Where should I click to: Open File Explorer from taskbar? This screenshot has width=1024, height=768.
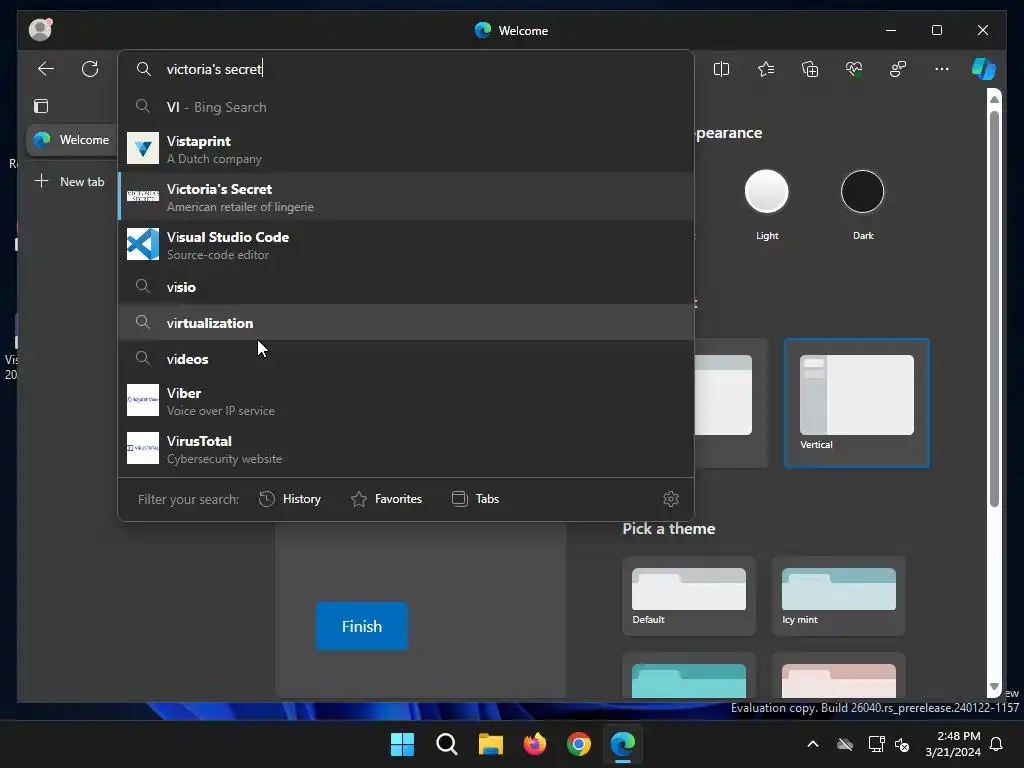(x=490, y=744)
